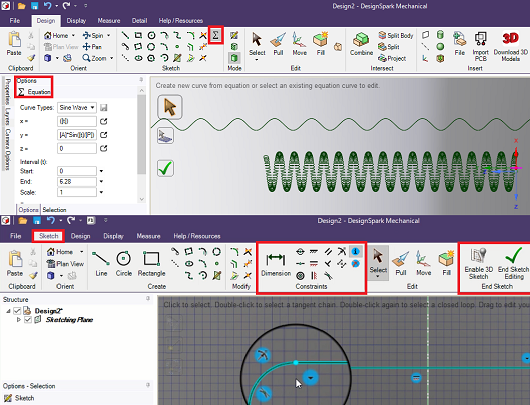Click Enable 3D Sketch icon
The height and width of the screenshot is (405, 530).
478,263
